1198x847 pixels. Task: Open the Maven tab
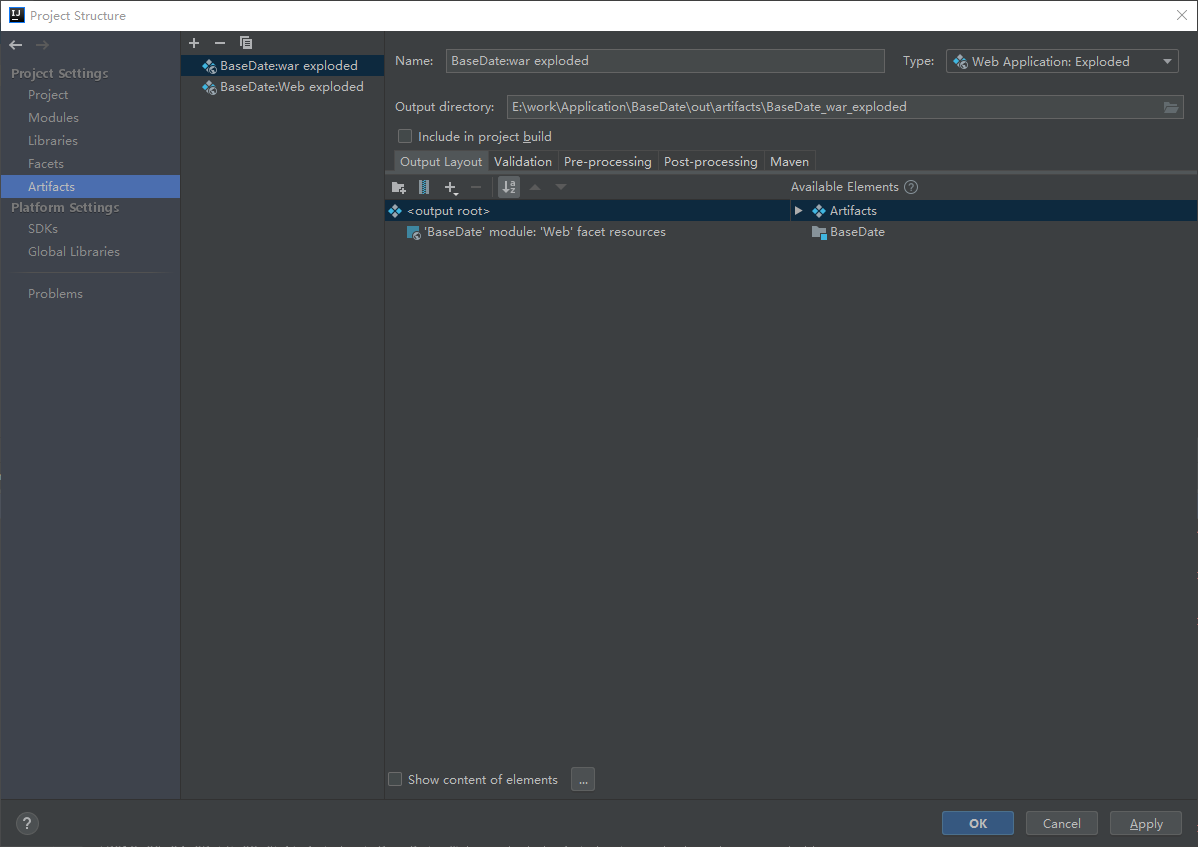point(789,161)
